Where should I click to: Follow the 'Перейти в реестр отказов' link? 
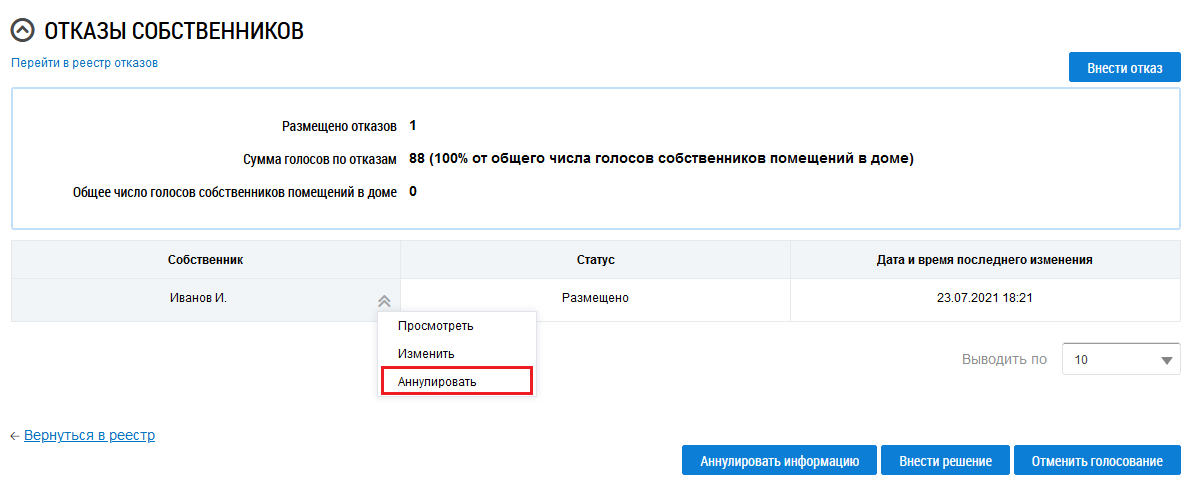85,62
